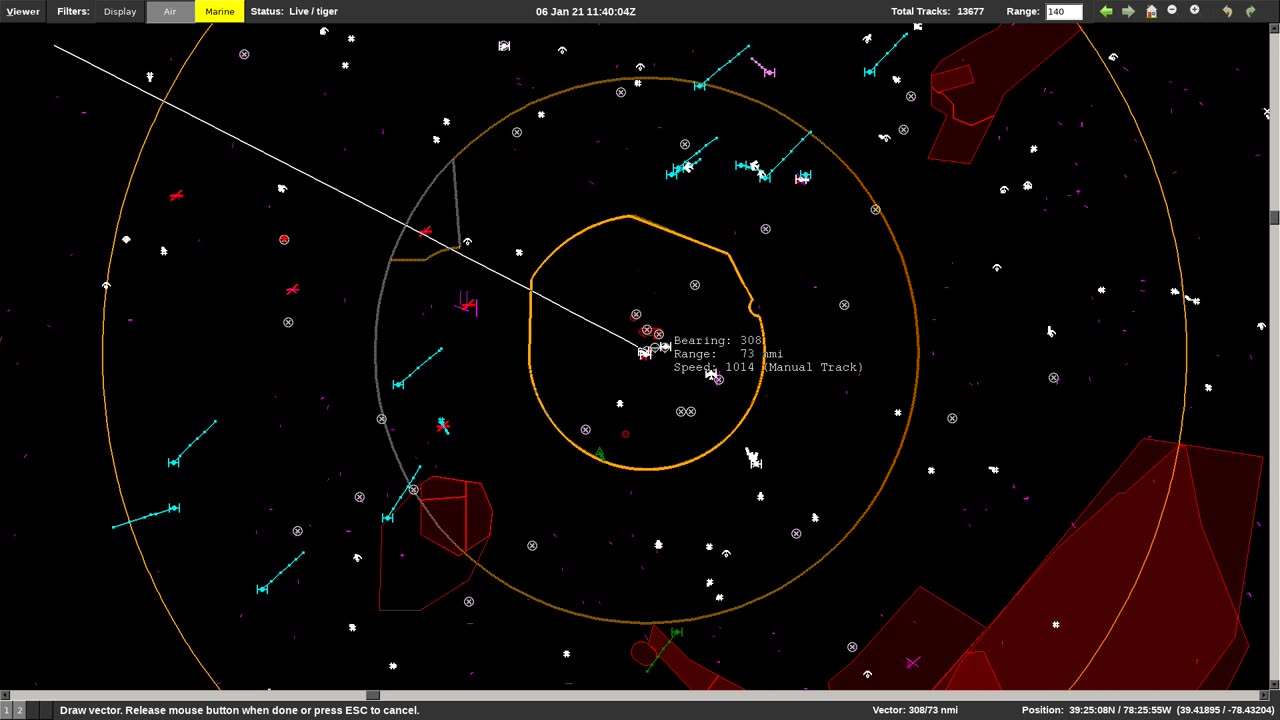Select the magenta X track at bottom right
Viewport: 1280px width, 720px height.
[912, 662]
